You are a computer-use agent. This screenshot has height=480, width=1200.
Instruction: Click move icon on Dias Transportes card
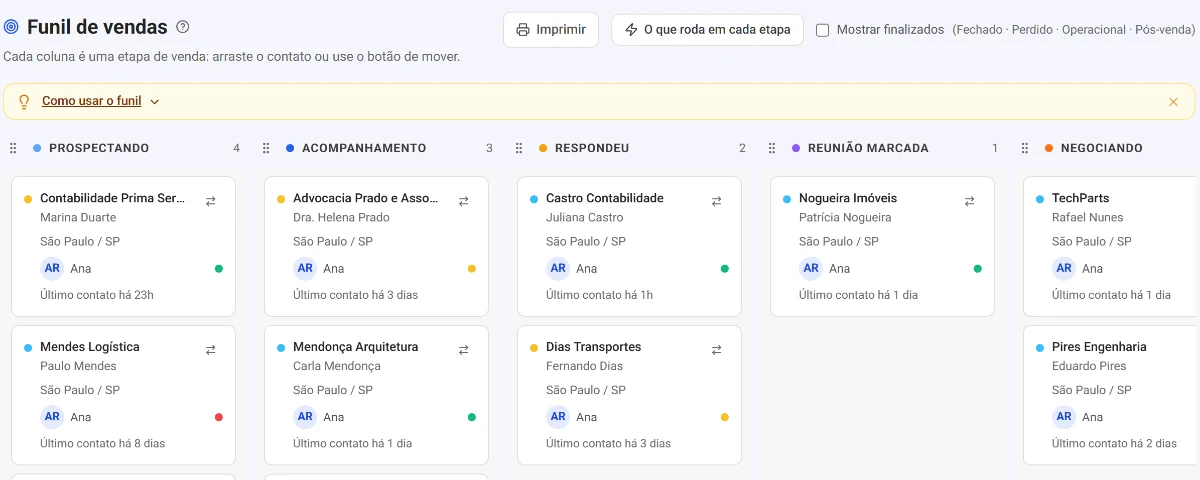click(x=717, y=350)
